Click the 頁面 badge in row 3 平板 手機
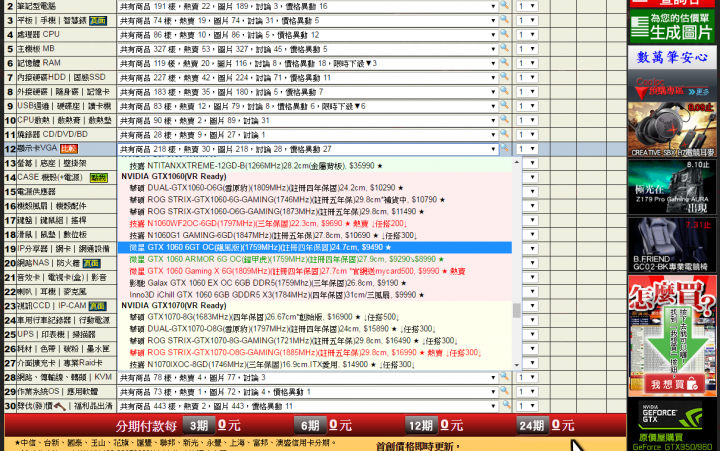The height and width of the screenshot is (451, 720). coord(98,21)
